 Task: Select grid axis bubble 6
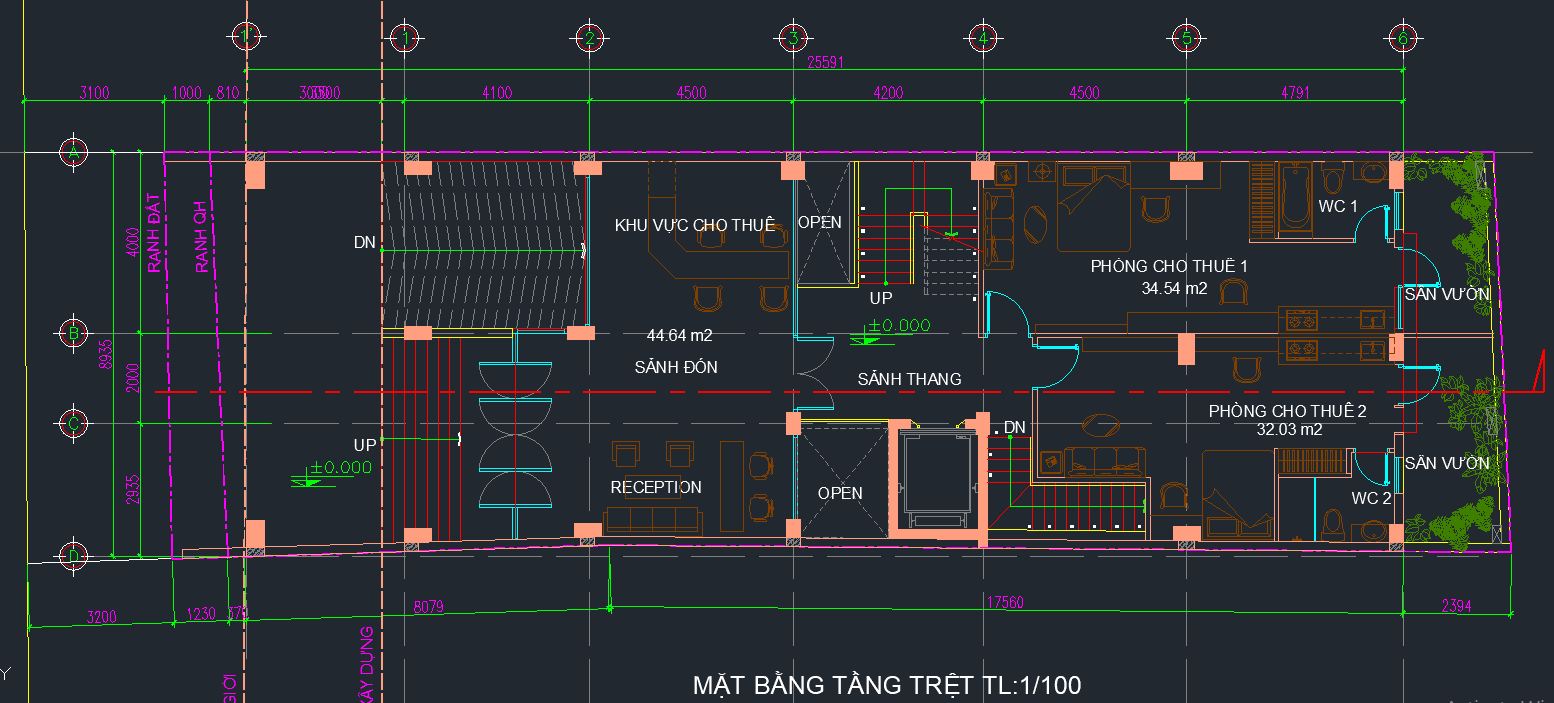[1403, 38]
